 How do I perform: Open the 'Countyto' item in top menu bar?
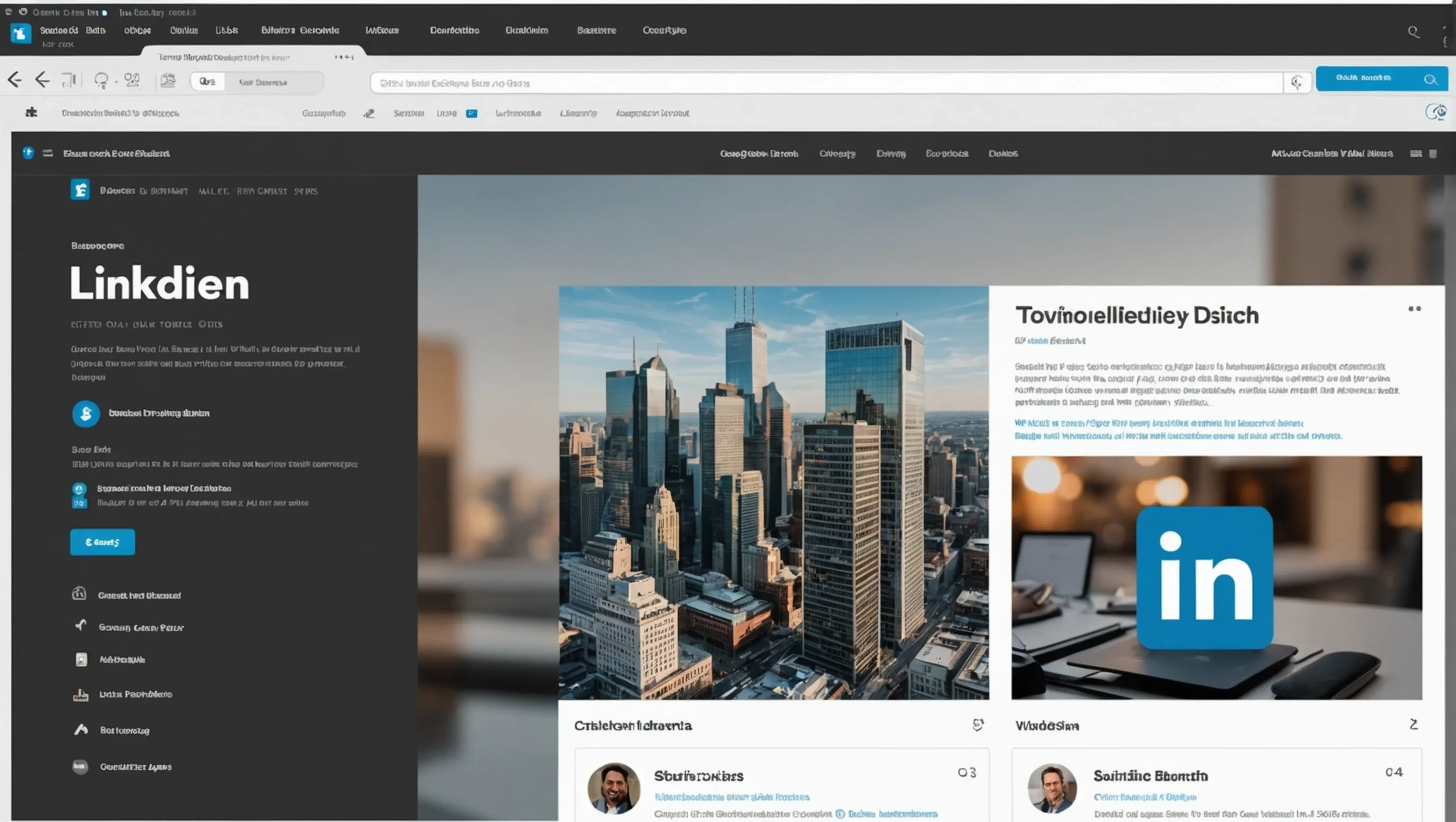tap(664, 30)
